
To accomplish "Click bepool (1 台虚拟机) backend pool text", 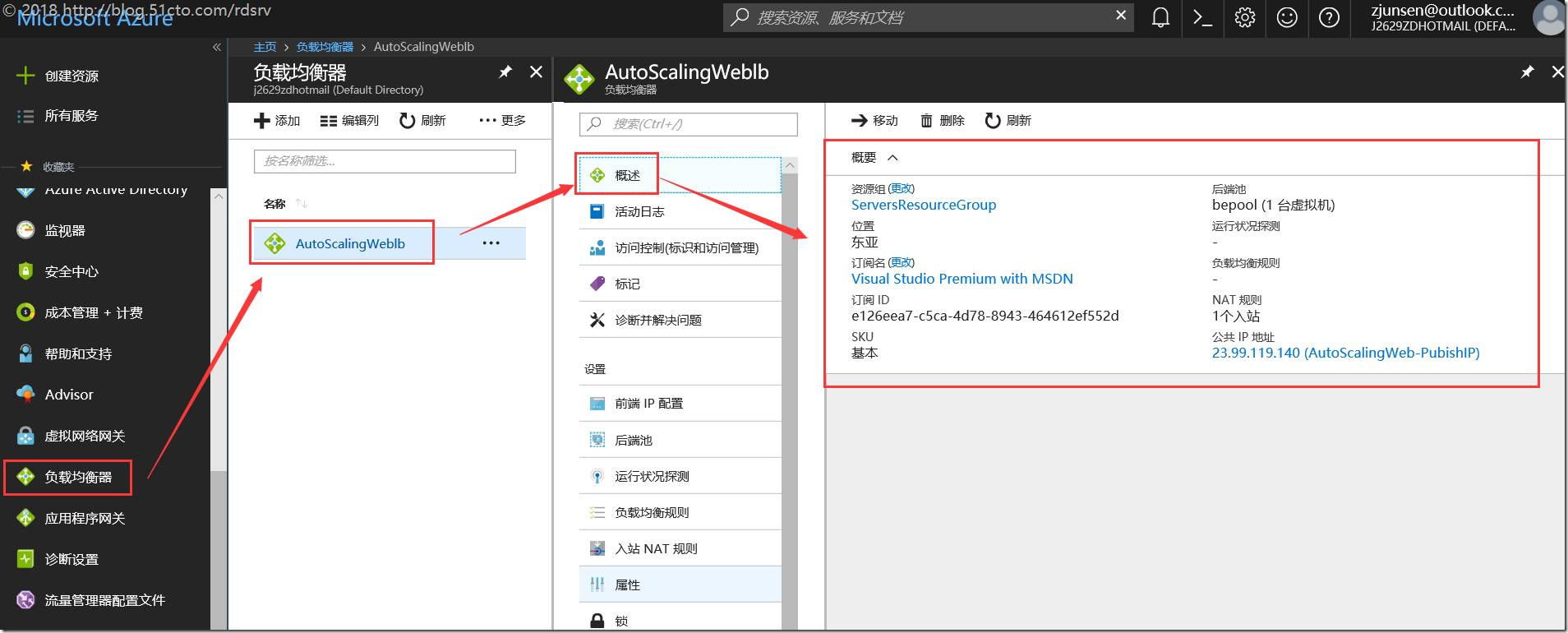I will [x=1274, y=205].
